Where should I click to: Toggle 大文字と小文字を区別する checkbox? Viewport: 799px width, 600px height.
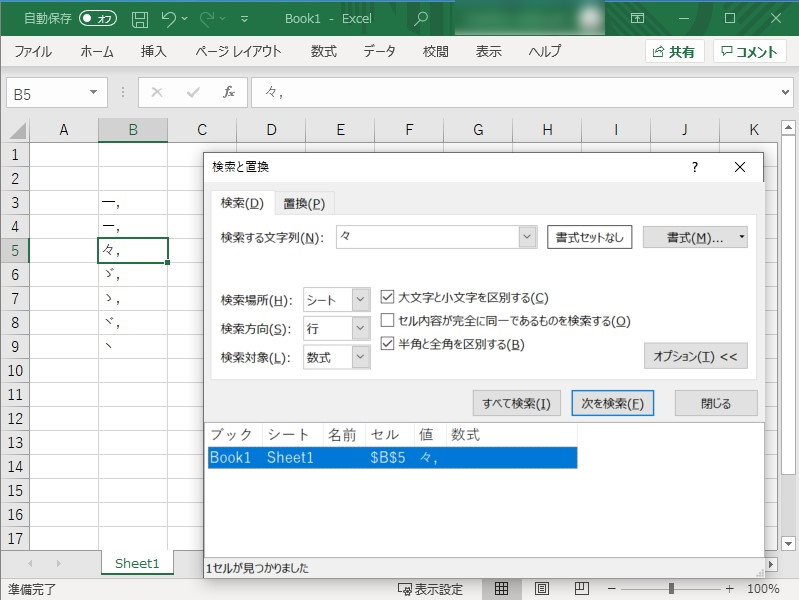click(387, 297)
